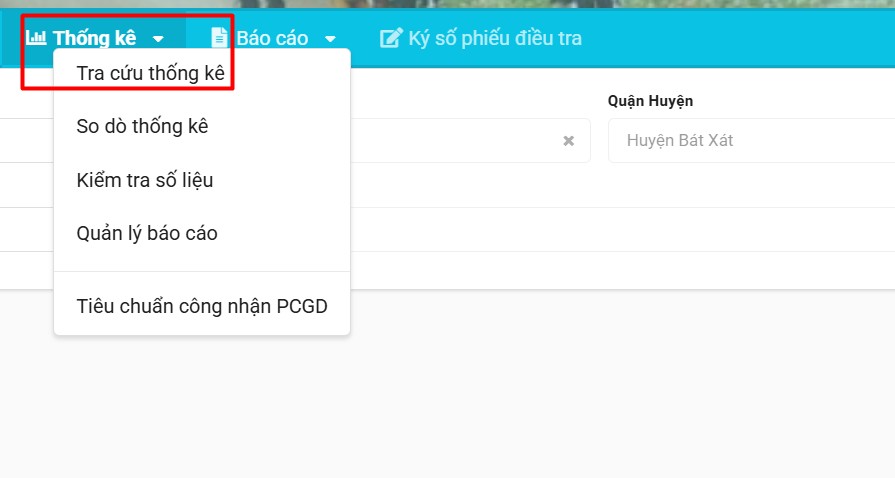
Task: Click the Huyện Bát Xát placeholder text
Action: [x=680, y=141]
